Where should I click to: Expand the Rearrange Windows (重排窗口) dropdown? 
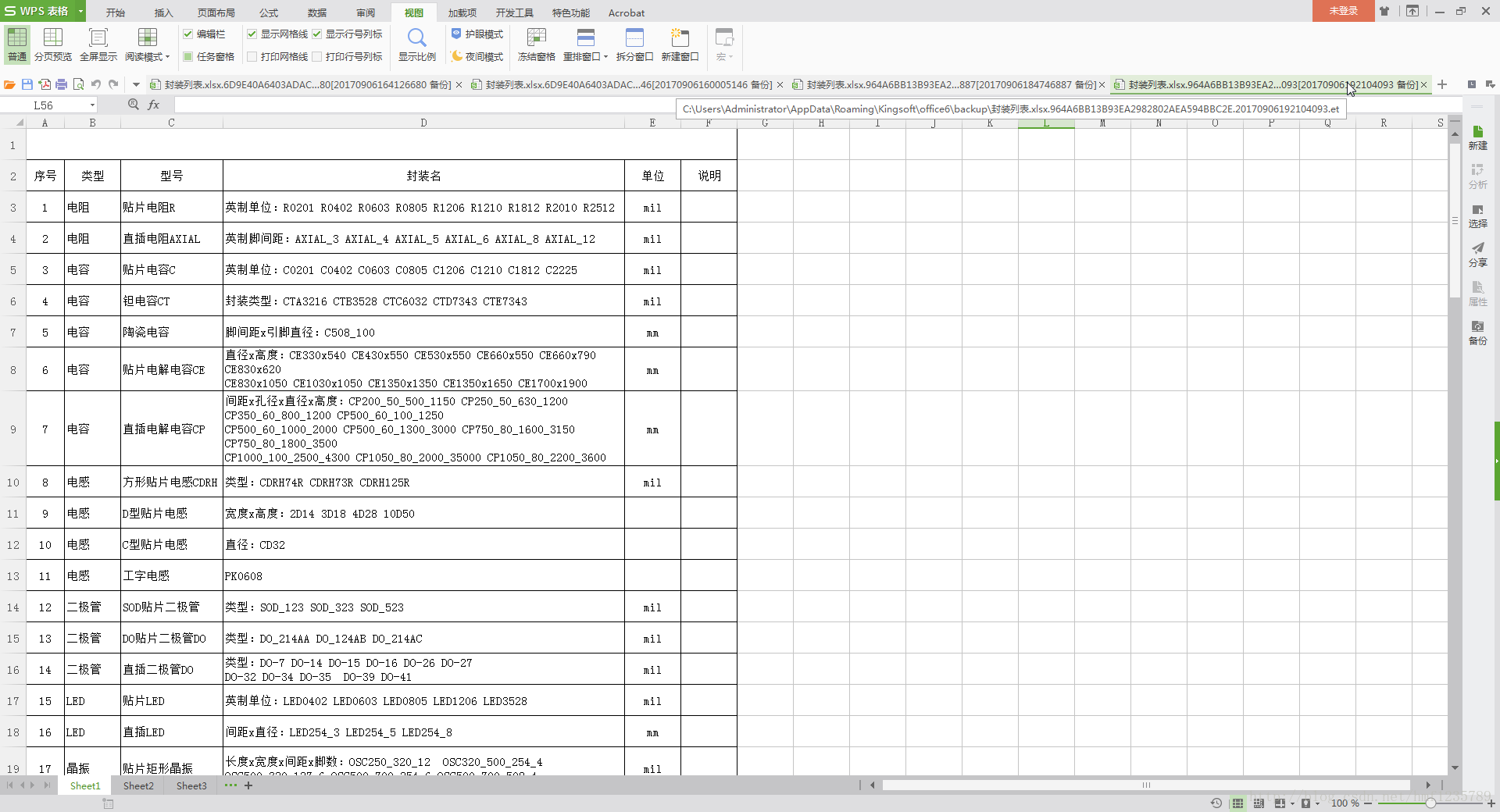click(605, 57)
